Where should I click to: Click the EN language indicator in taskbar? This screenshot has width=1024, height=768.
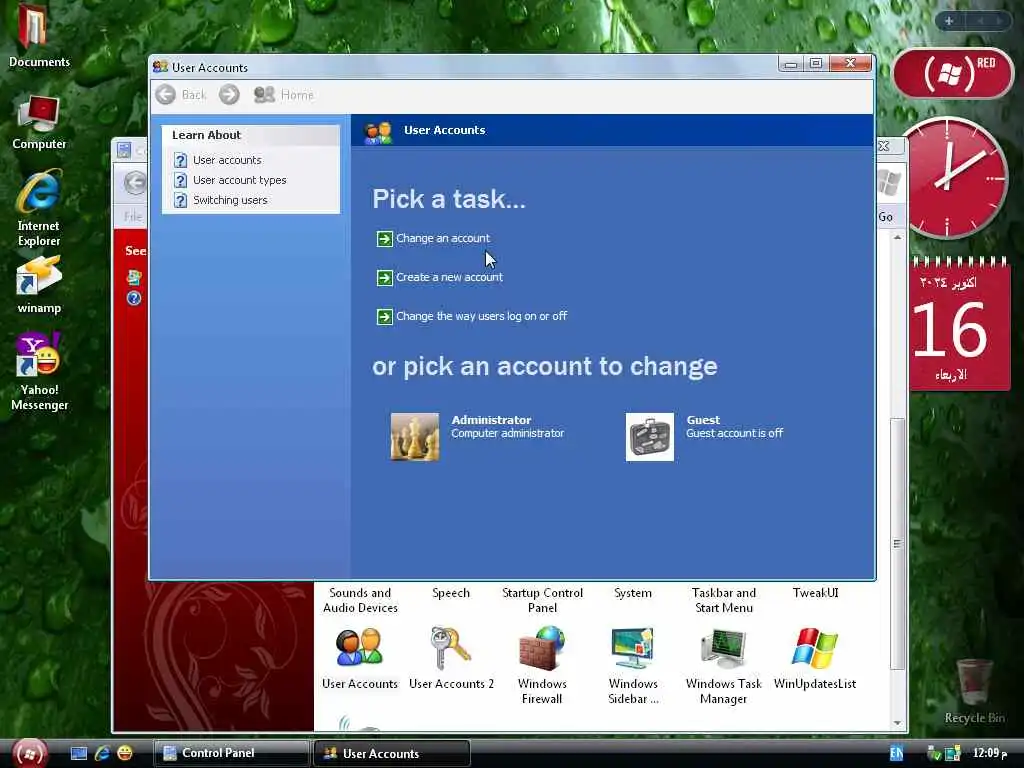[897, 754]
